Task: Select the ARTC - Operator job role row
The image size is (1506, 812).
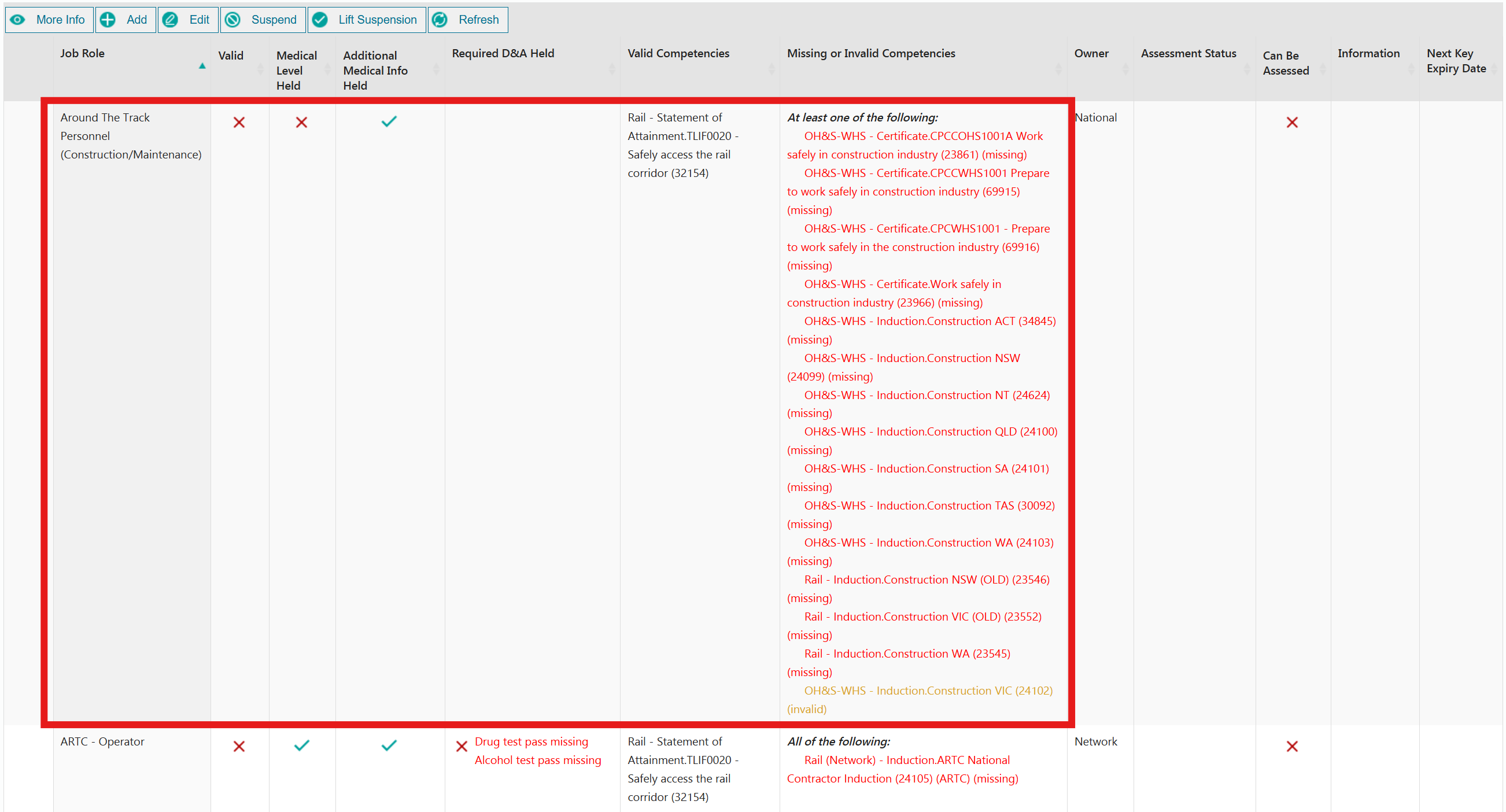Action: (102, 741)
